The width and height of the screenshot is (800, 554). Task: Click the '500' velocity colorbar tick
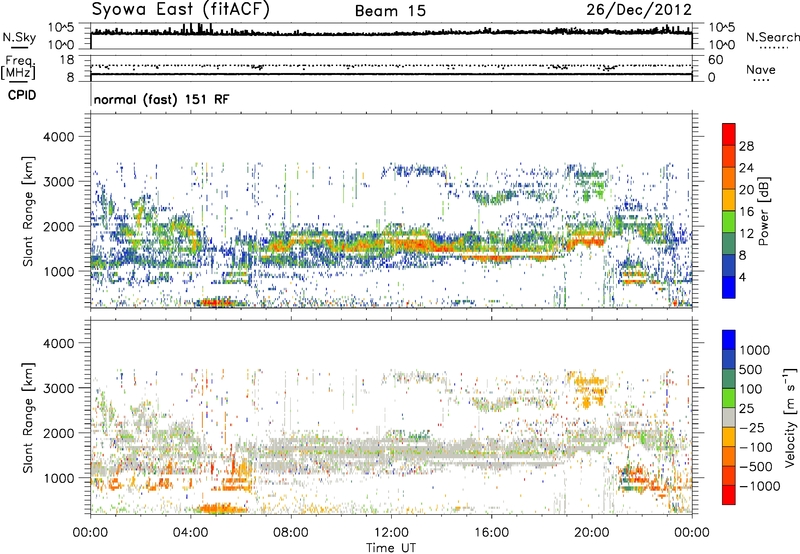pyautogui.click(x=751, y=370)
